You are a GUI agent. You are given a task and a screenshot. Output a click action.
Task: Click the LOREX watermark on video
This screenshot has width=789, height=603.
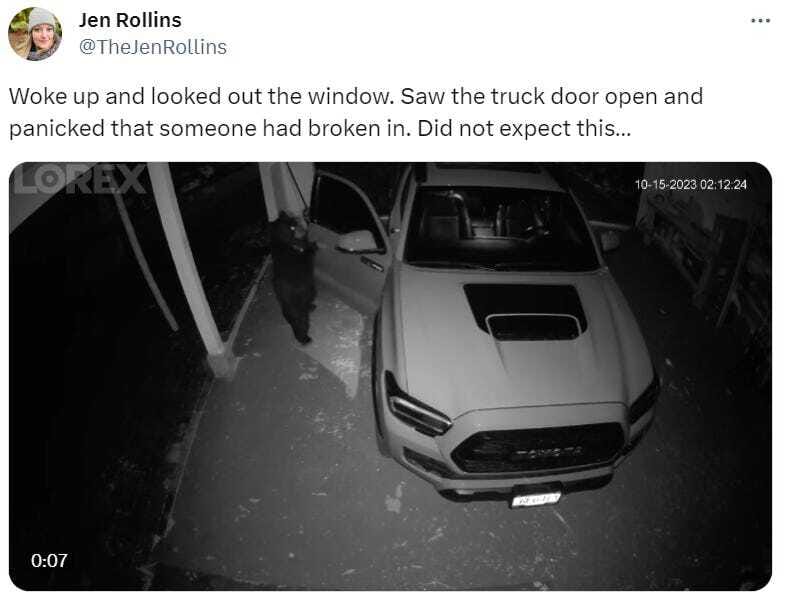pyautogui.click(x=80, y=178)
